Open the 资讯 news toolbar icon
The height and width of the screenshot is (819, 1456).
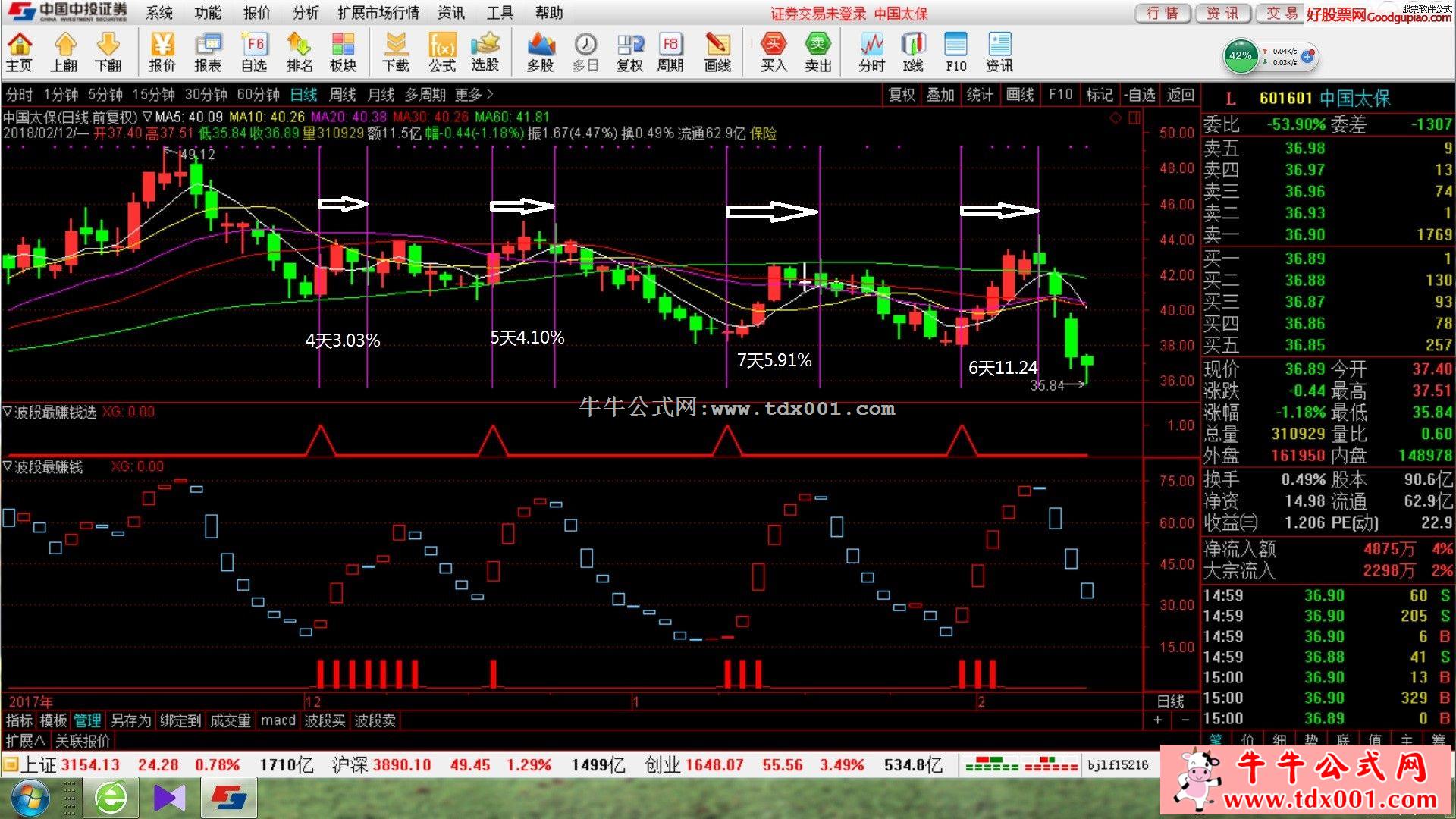tap(999, 52)
